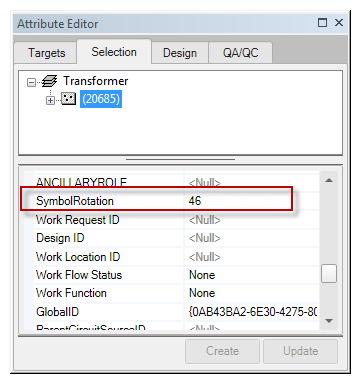The height and width of the screenshot is (384, 361).
Task: Click SymbolRotation value 46
Action: coord(195,201)
